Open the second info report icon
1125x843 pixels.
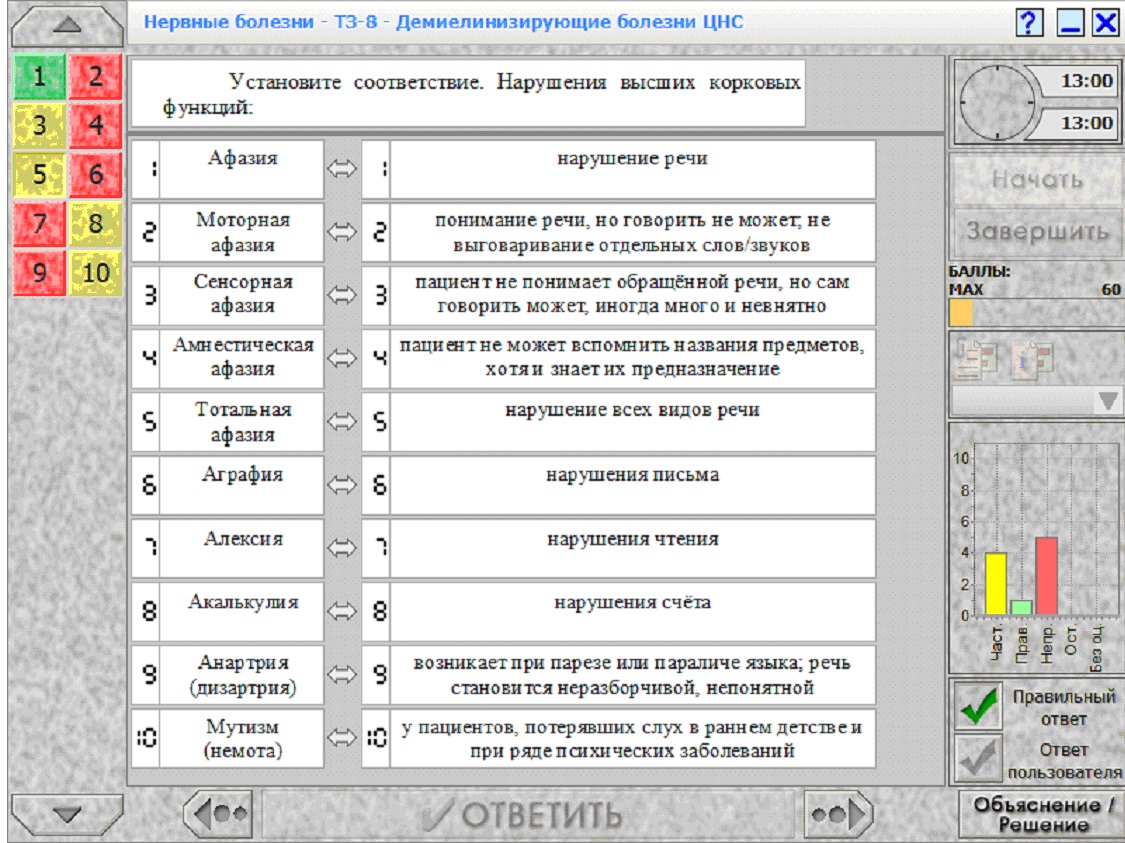pyautogui.click(x=1031, y=357)
